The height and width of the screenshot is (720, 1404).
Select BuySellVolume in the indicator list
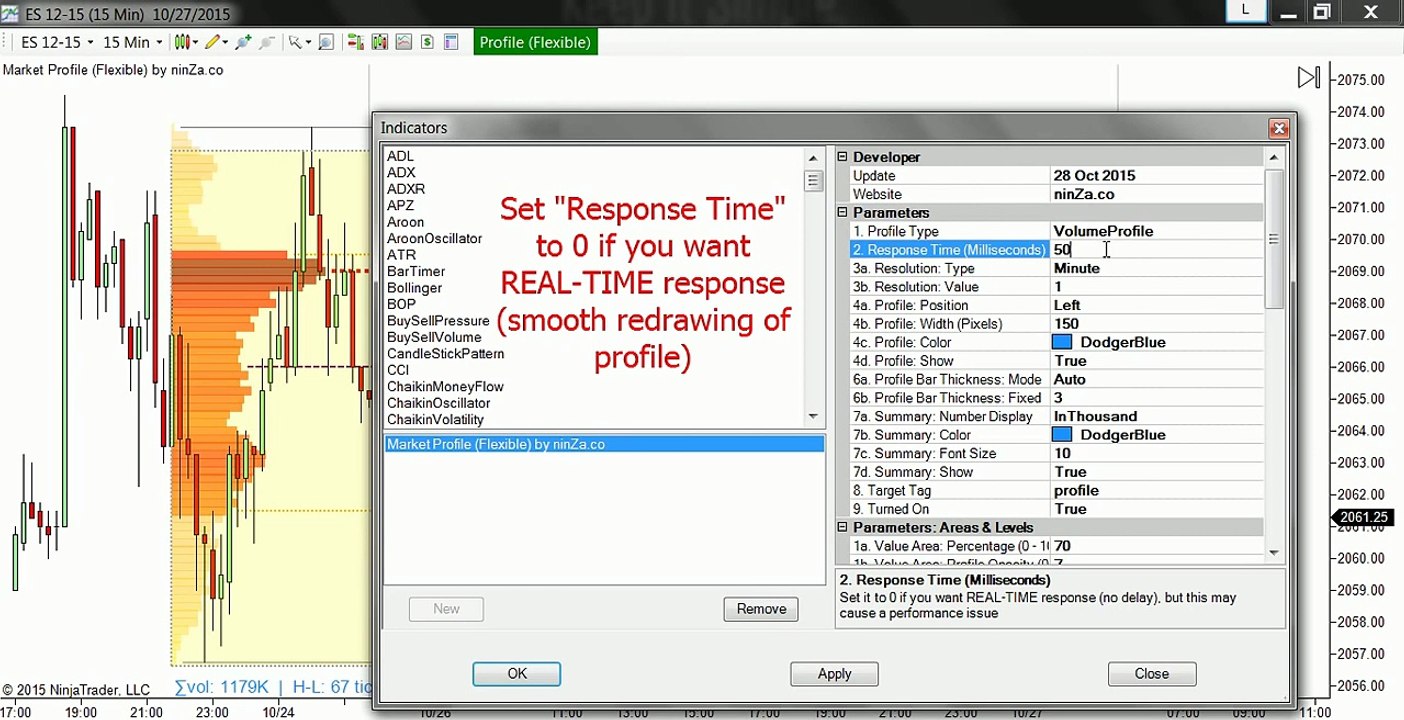[x=434, y=337]
